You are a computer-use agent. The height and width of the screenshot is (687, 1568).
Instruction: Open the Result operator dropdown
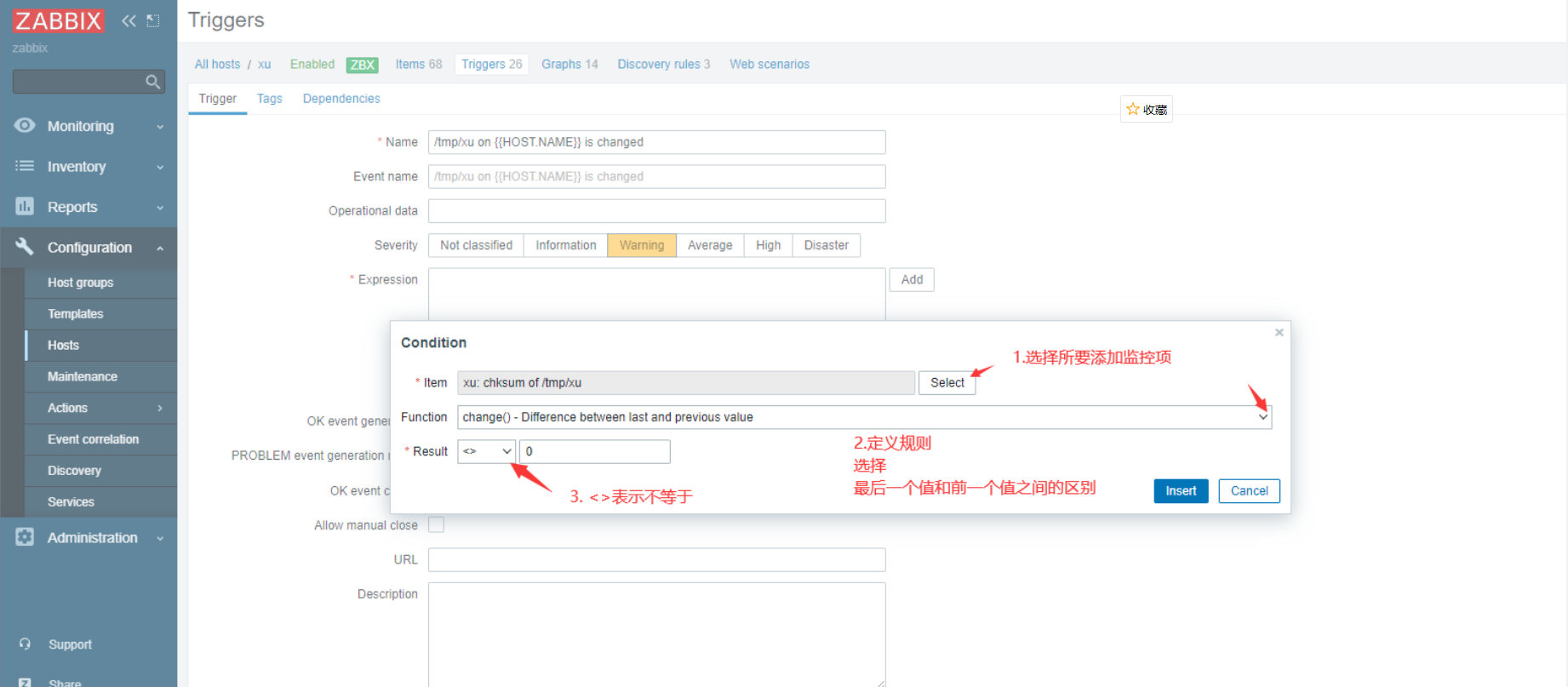(x=486, y=451)
